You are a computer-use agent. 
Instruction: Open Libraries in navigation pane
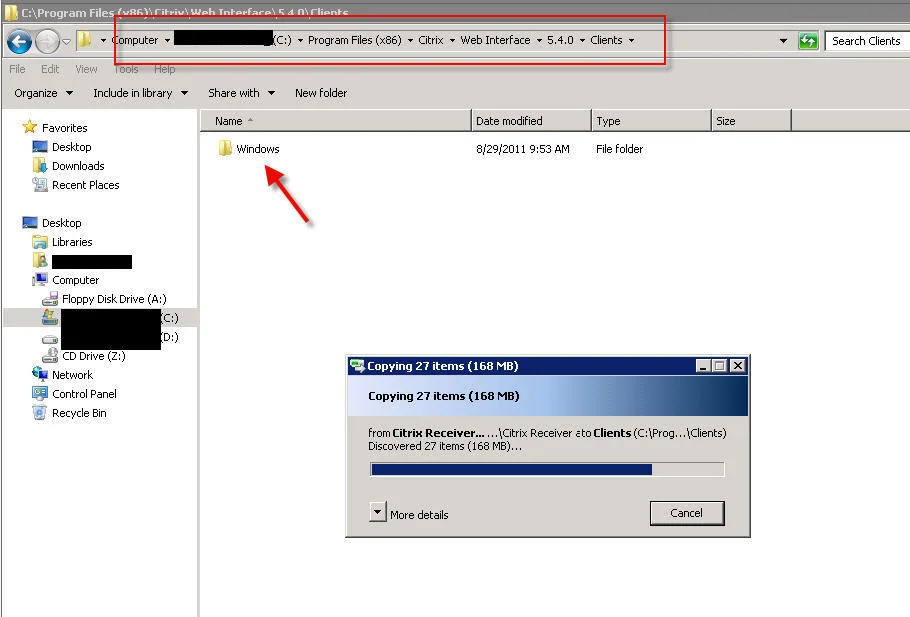coord(72,242)
